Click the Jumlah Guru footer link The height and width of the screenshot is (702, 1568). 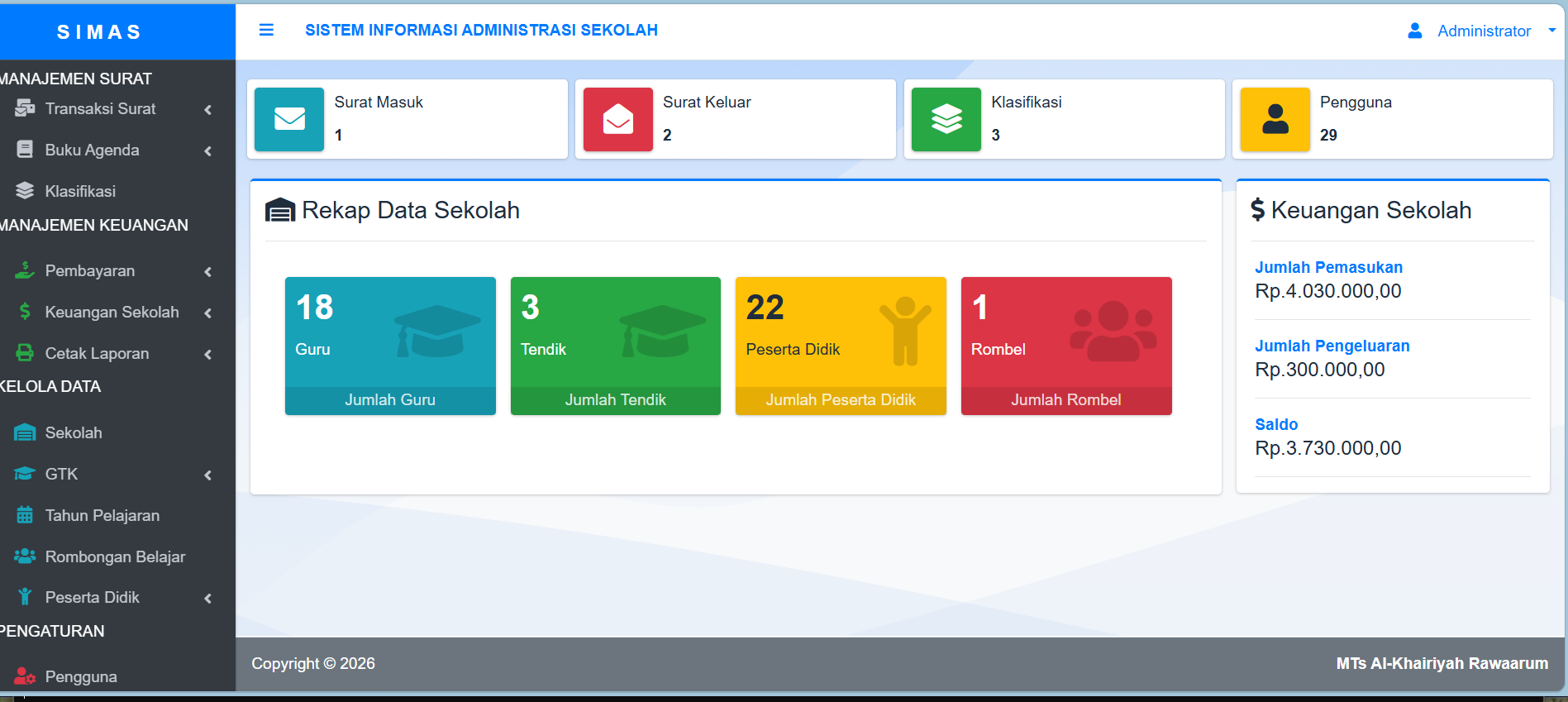[x=390, y=400]
